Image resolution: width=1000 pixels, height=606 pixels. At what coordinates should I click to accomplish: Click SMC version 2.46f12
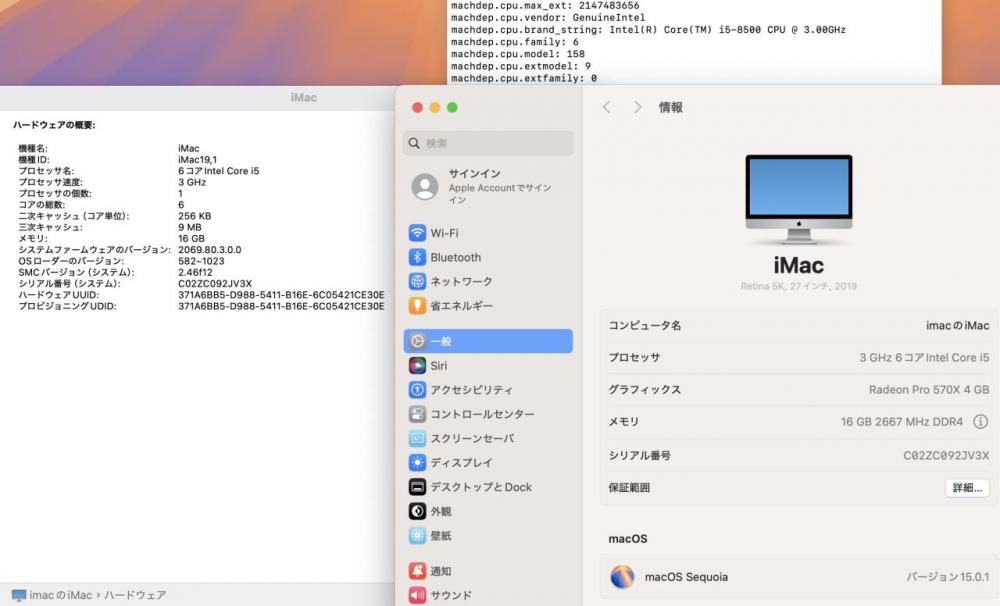[195, 272]
